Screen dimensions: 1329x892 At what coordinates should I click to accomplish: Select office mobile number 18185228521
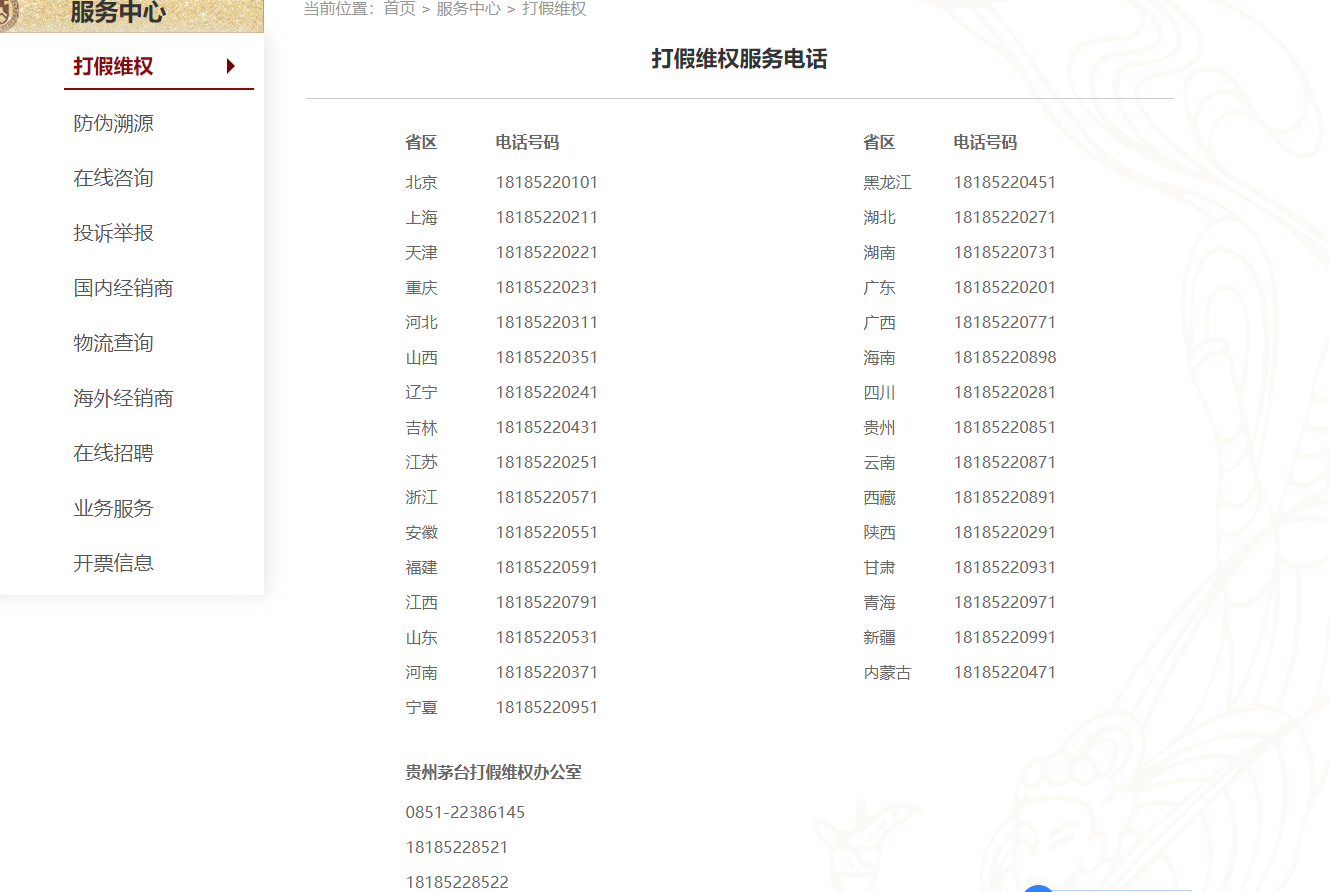(457, 847)
